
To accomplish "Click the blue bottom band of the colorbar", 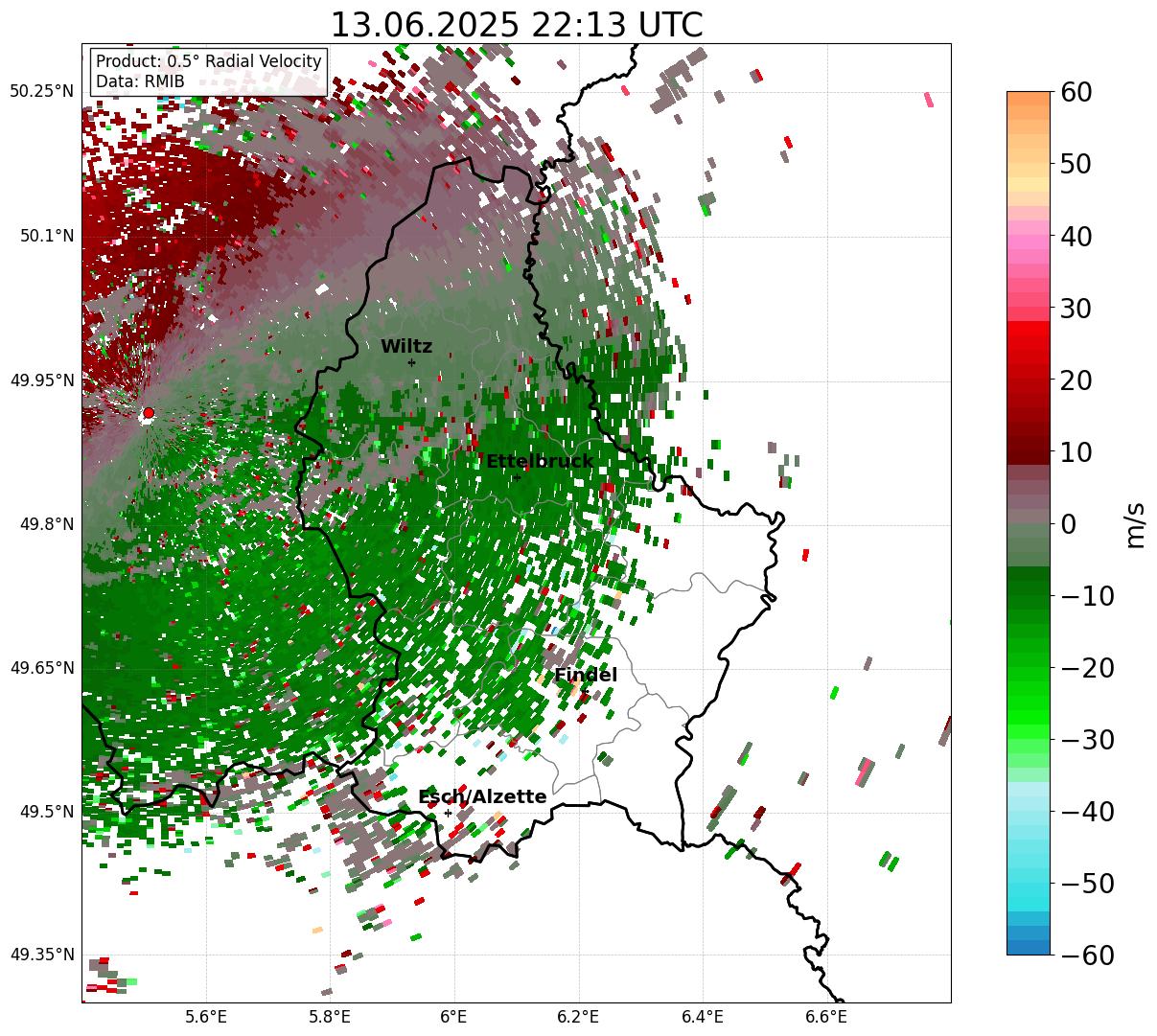I will tap(1028, 947).
